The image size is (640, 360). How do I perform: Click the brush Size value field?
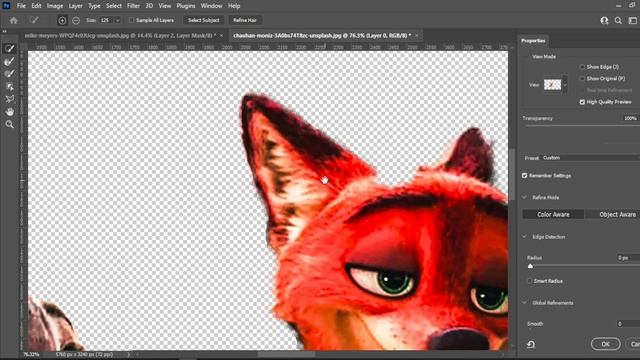click(105, 20)
